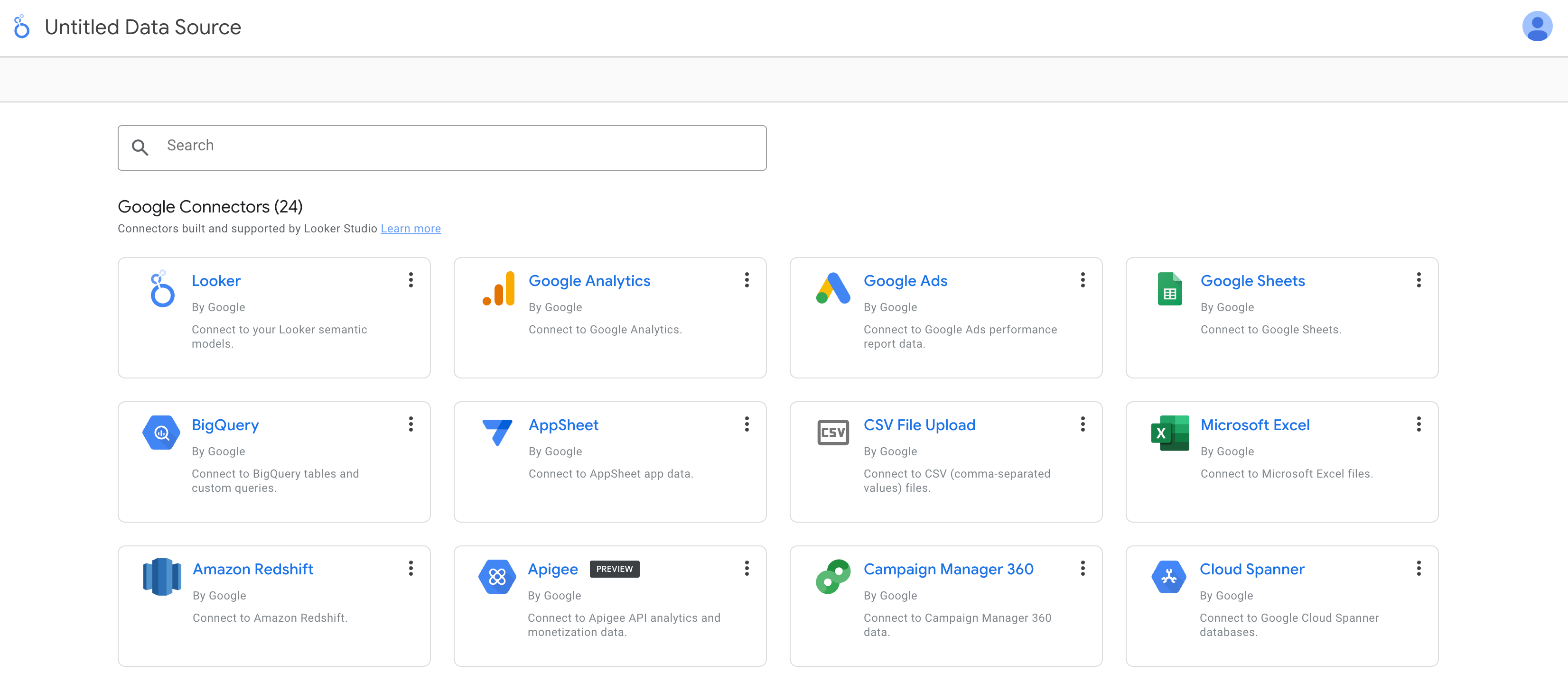Click the Google Sheets green icon
Viewport: 1568px width, 682px height.
(x=1169, y=289)
